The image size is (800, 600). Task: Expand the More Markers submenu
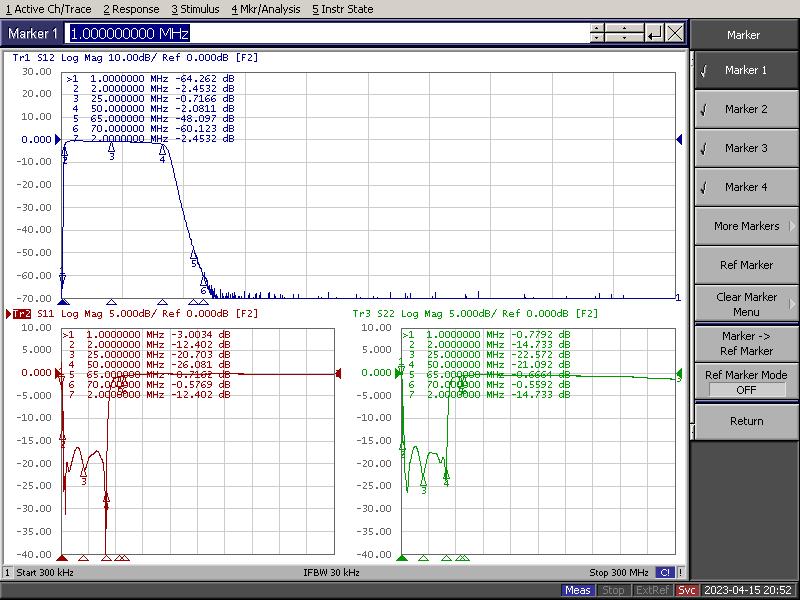click(x=745, y=226)
